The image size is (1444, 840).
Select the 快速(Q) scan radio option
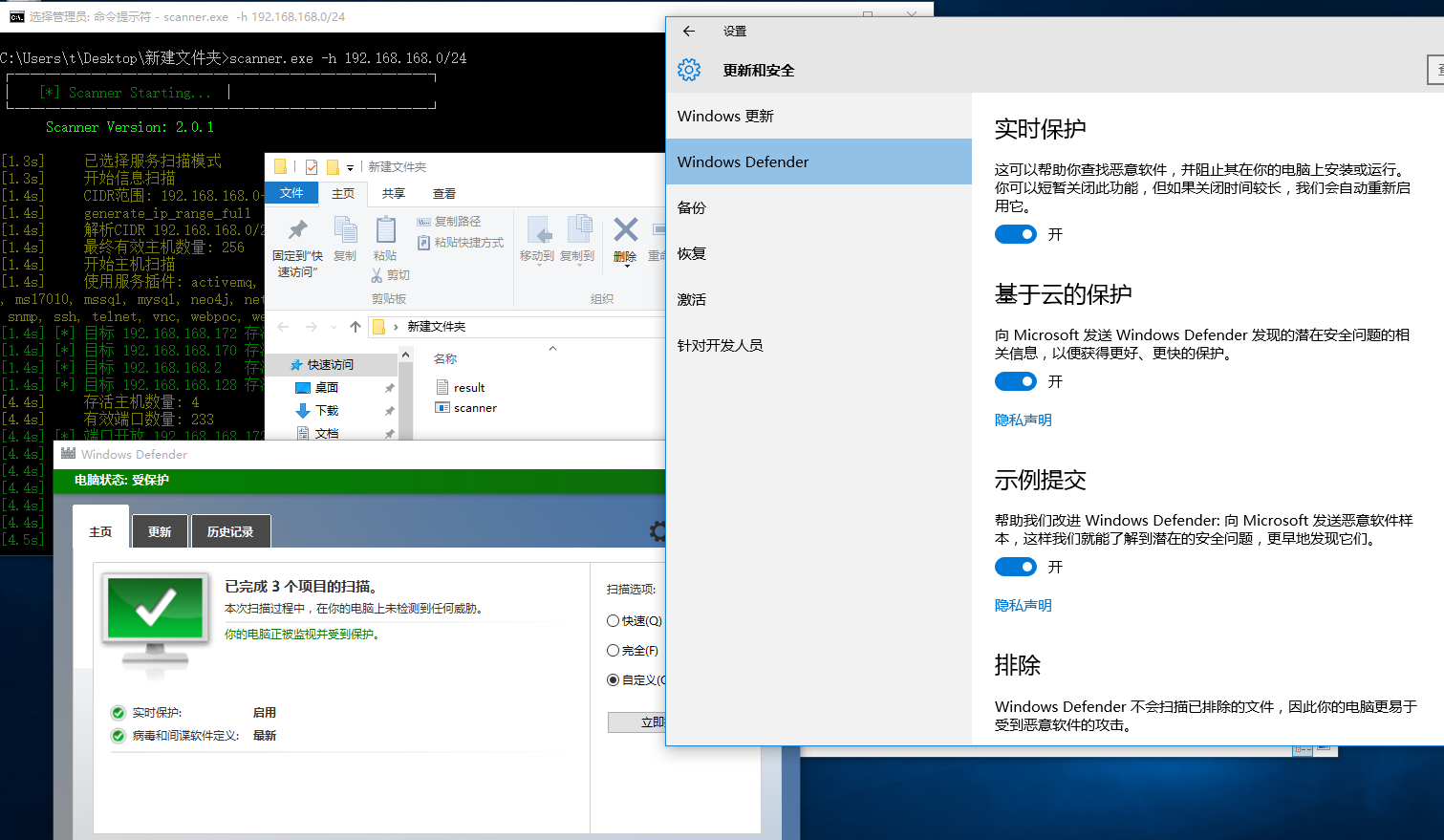point(614,621)
